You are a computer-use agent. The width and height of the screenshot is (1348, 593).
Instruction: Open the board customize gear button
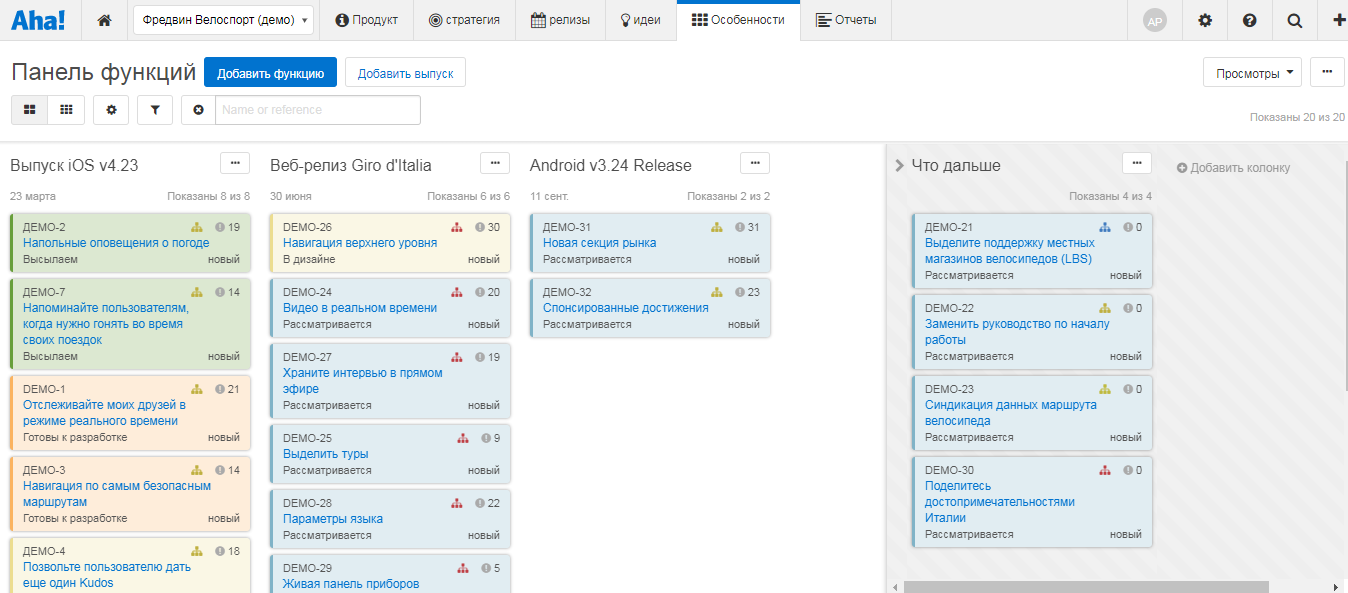click(111, 110)
